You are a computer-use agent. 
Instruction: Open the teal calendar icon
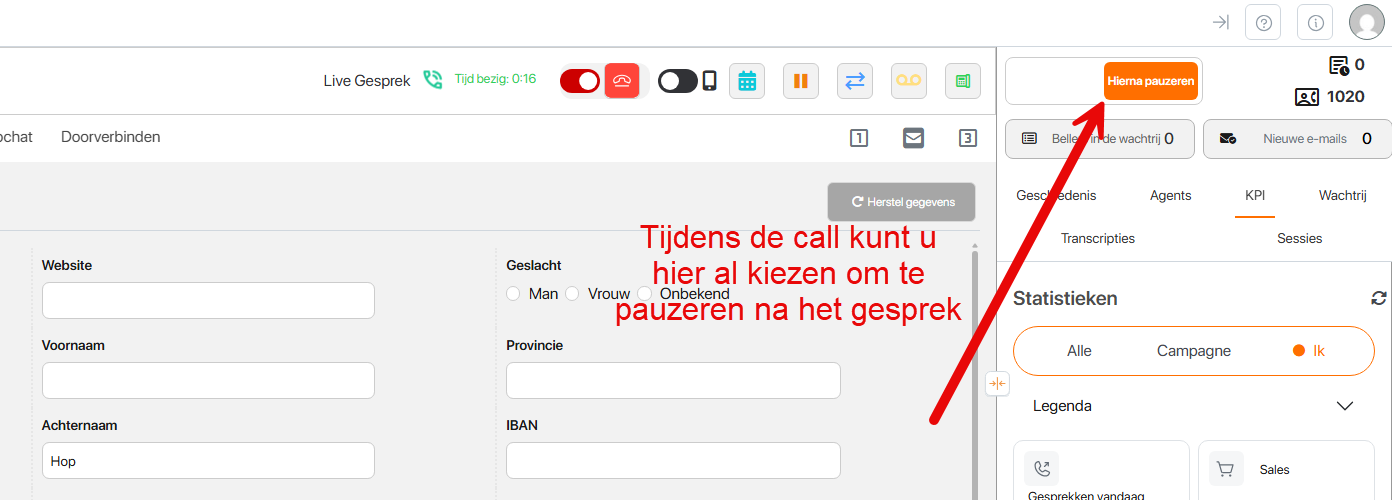tap(747, 81)
